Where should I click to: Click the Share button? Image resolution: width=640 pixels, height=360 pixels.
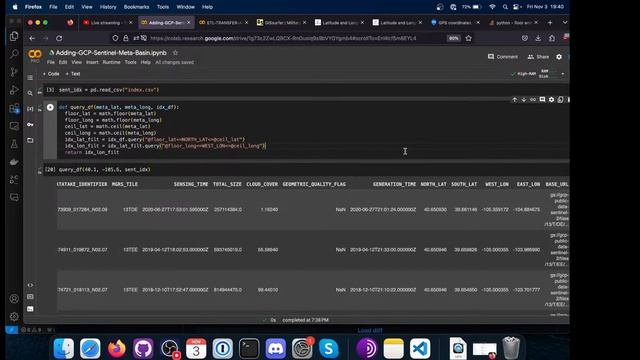coord(538,57)
